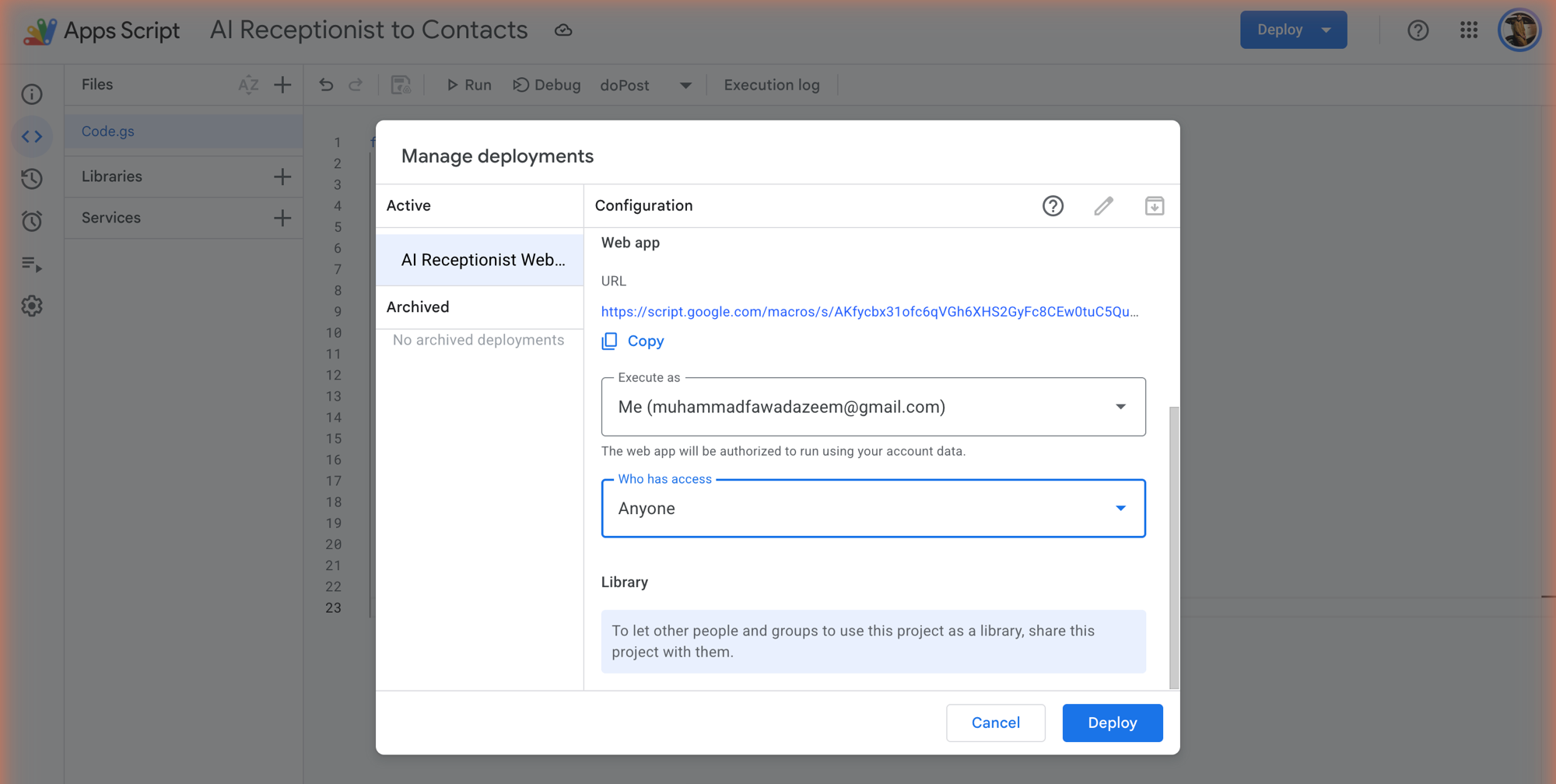Click the Copy URL icon
The height and width of the screenshot is (784, 1556).
609,341
